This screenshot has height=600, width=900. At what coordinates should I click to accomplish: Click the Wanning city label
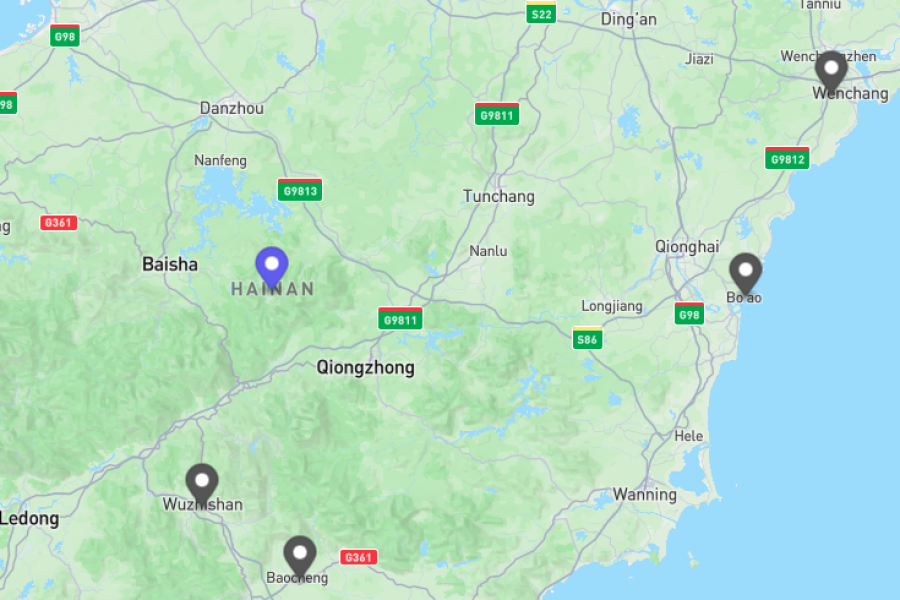tap(645, 494)
